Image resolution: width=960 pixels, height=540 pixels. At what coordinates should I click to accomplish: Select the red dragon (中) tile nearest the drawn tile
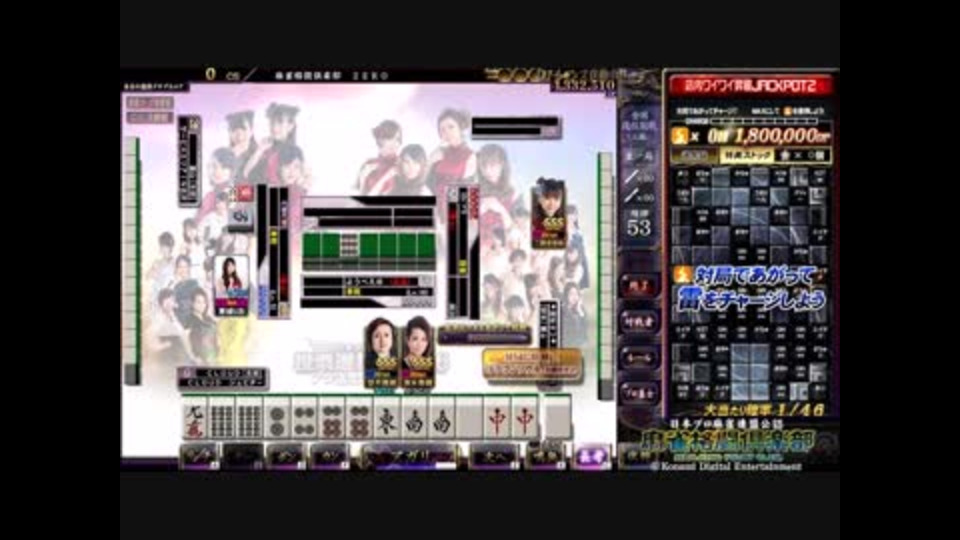coord(525,418)
